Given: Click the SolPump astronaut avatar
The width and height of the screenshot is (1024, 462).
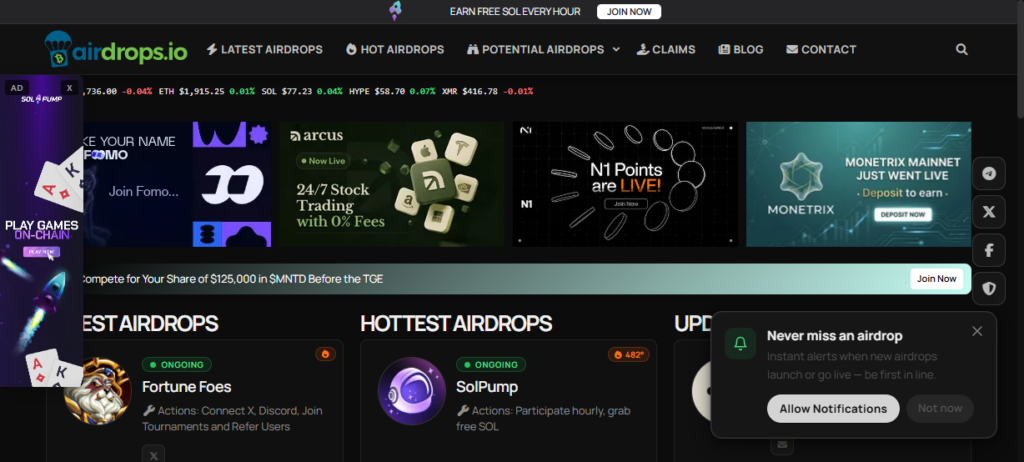Looking at the screenshot, I should (x=411, y=391).
